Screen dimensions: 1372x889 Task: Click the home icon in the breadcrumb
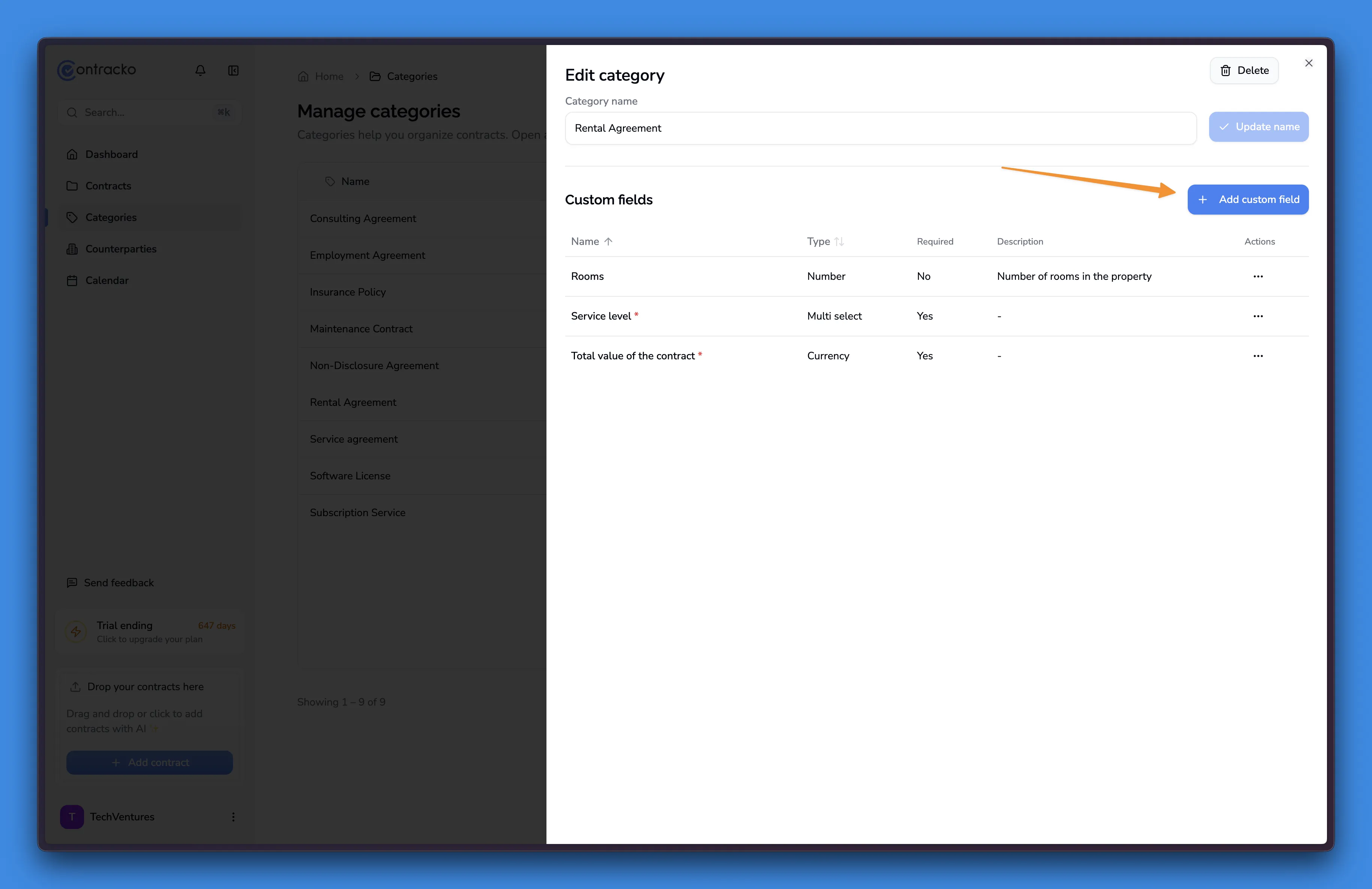click(304, 75)
